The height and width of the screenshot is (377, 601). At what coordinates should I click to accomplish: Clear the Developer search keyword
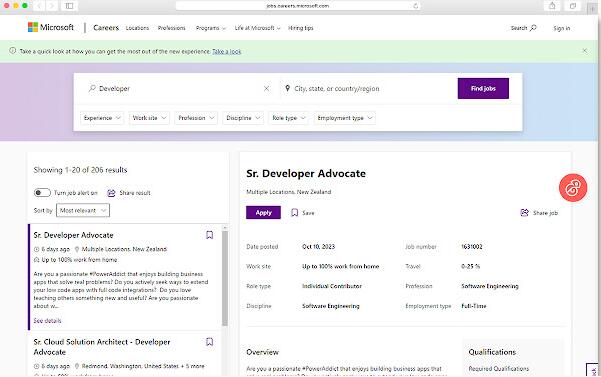tap(266, 89)
